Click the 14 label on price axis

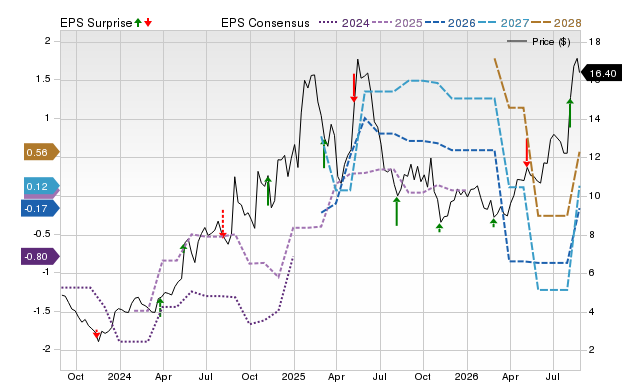click(595, 119)
